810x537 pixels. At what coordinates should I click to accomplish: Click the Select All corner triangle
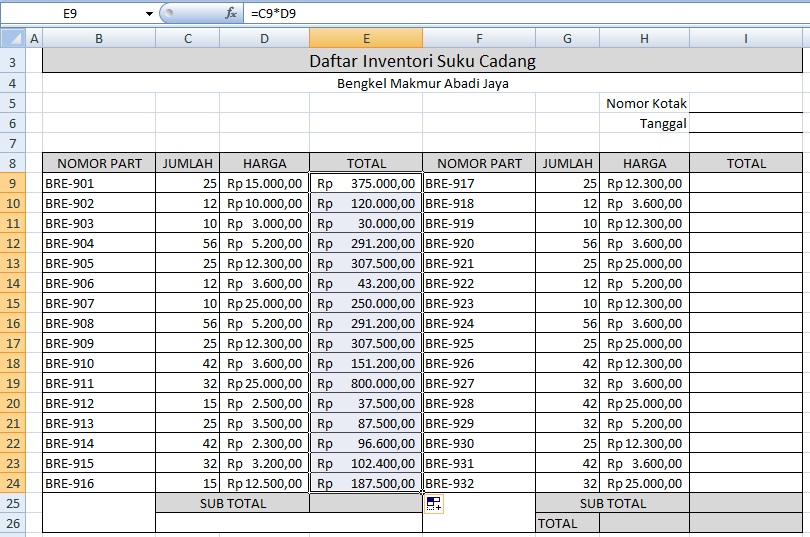tap(13, 38)
